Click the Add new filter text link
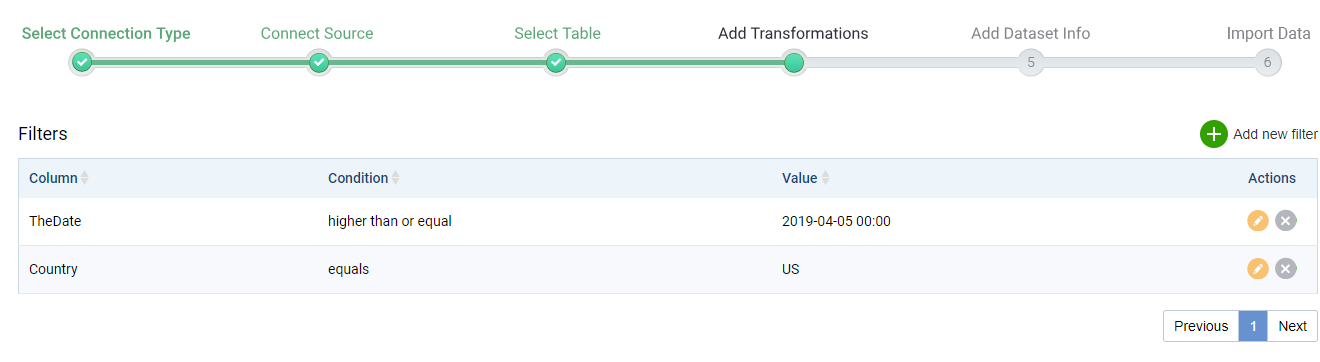This screenshot has height=362, width=1320. [1275, 134]
